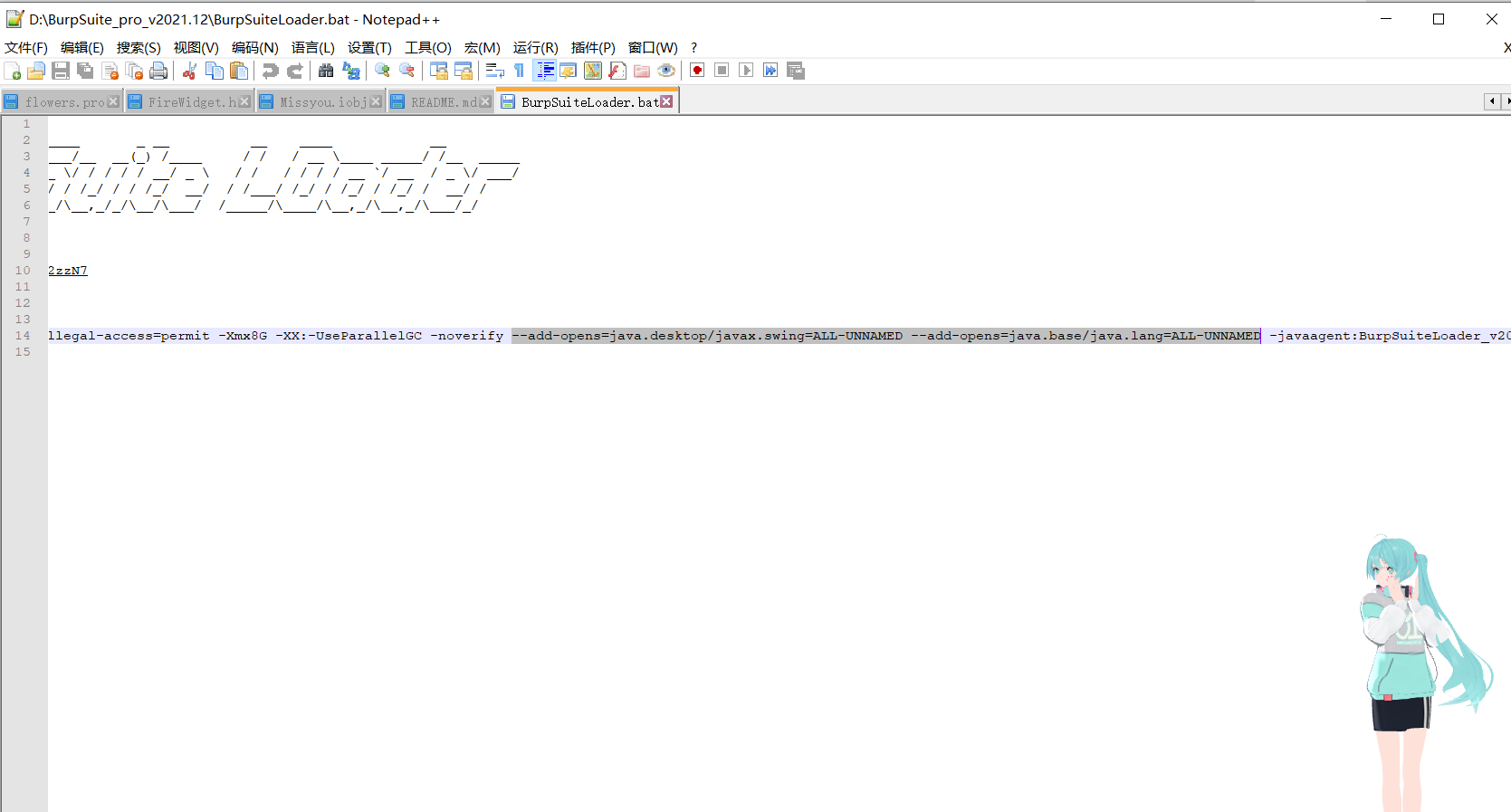Screen dimensions: 1511x812
Task: Click the Open file folder icon
Action: coord(36,71)
